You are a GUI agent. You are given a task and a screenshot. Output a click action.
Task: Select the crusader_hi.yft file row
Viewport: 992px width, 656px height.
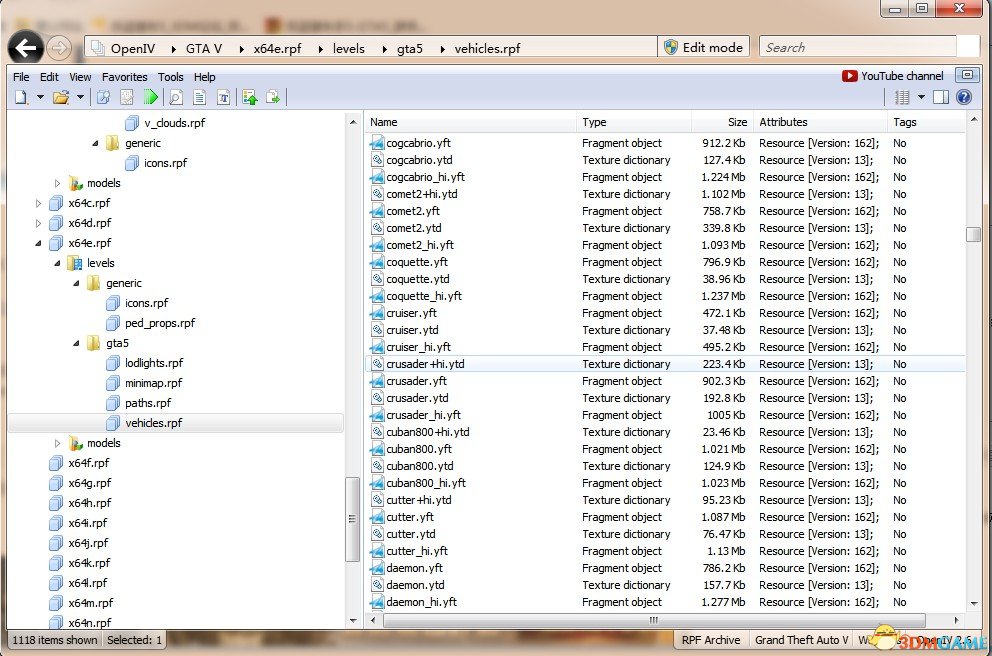pos(666,415)
